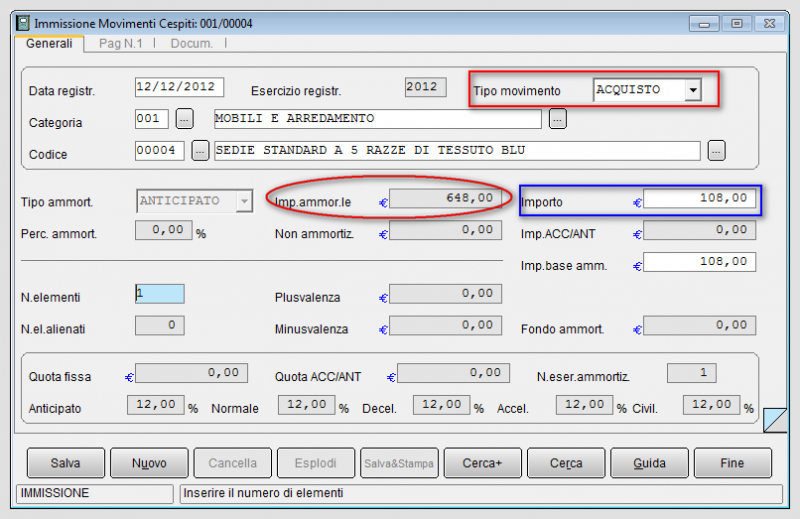The image size is (800, 519).
Task: Click the Salva&Stampa button
Action: (399, 463)
